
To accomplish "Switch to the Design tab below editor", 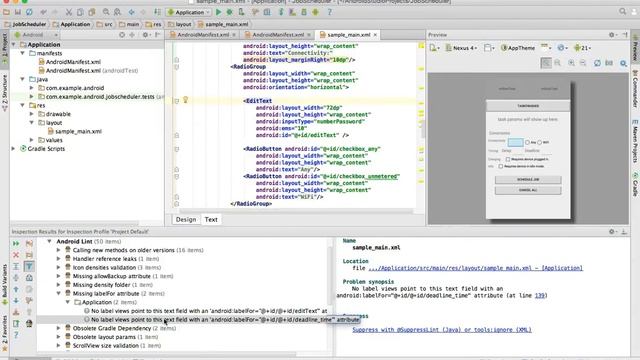I will click(x=186, y=220).
